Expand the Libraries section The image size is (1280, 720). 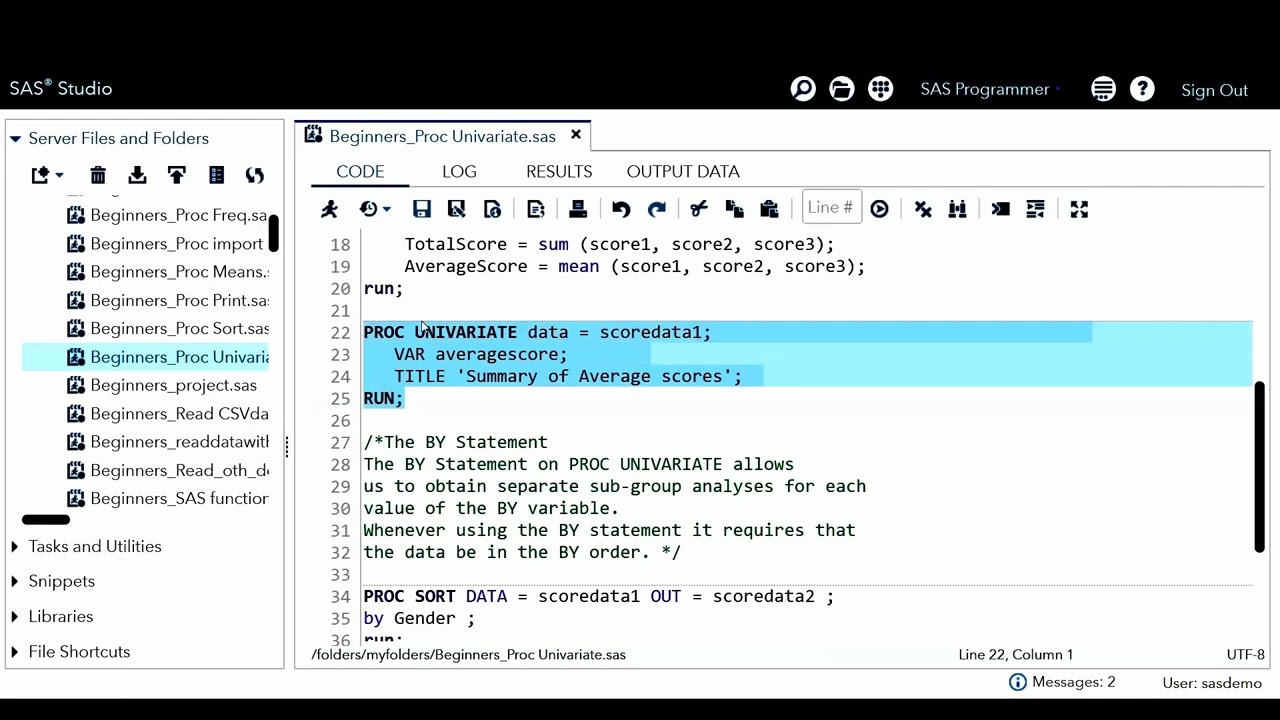pyautogui.click(x=14, y=616)
